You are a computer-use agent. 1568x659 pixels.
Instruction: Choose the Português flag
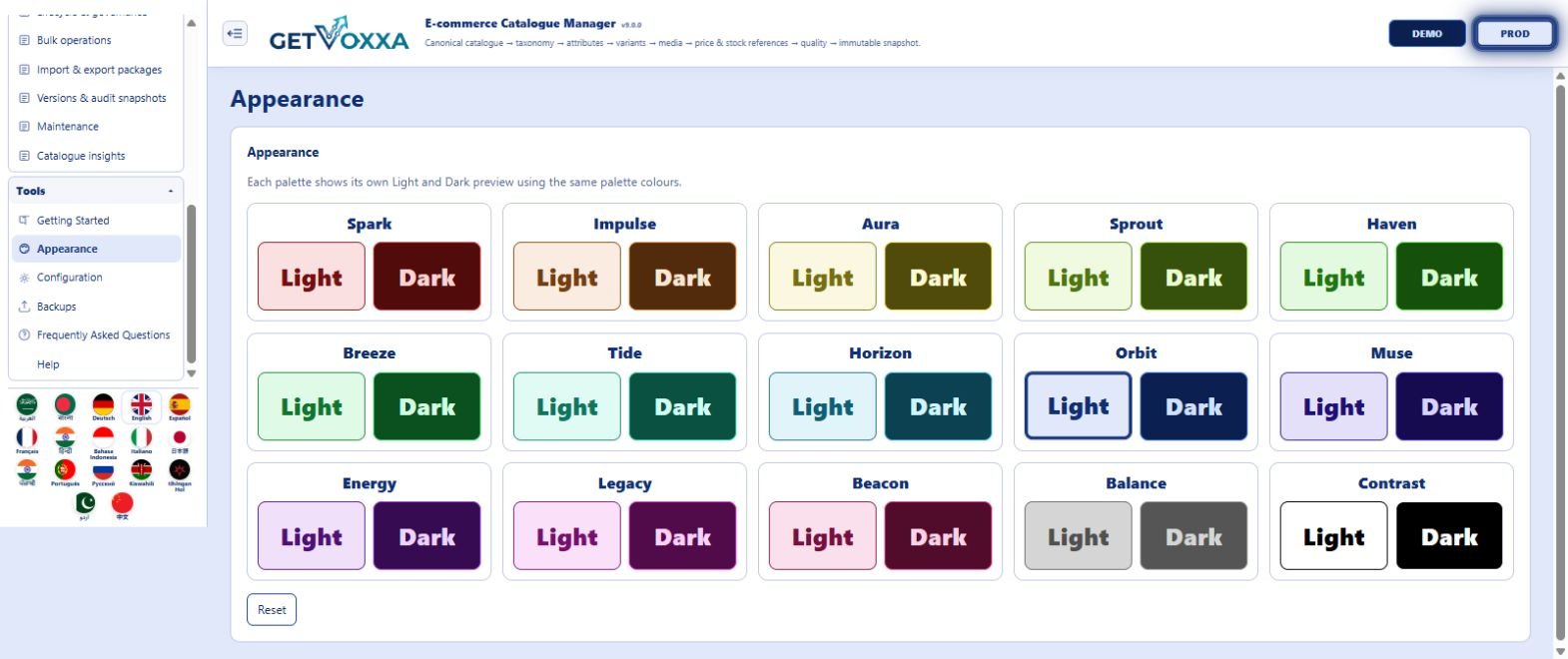click(65, 471)
